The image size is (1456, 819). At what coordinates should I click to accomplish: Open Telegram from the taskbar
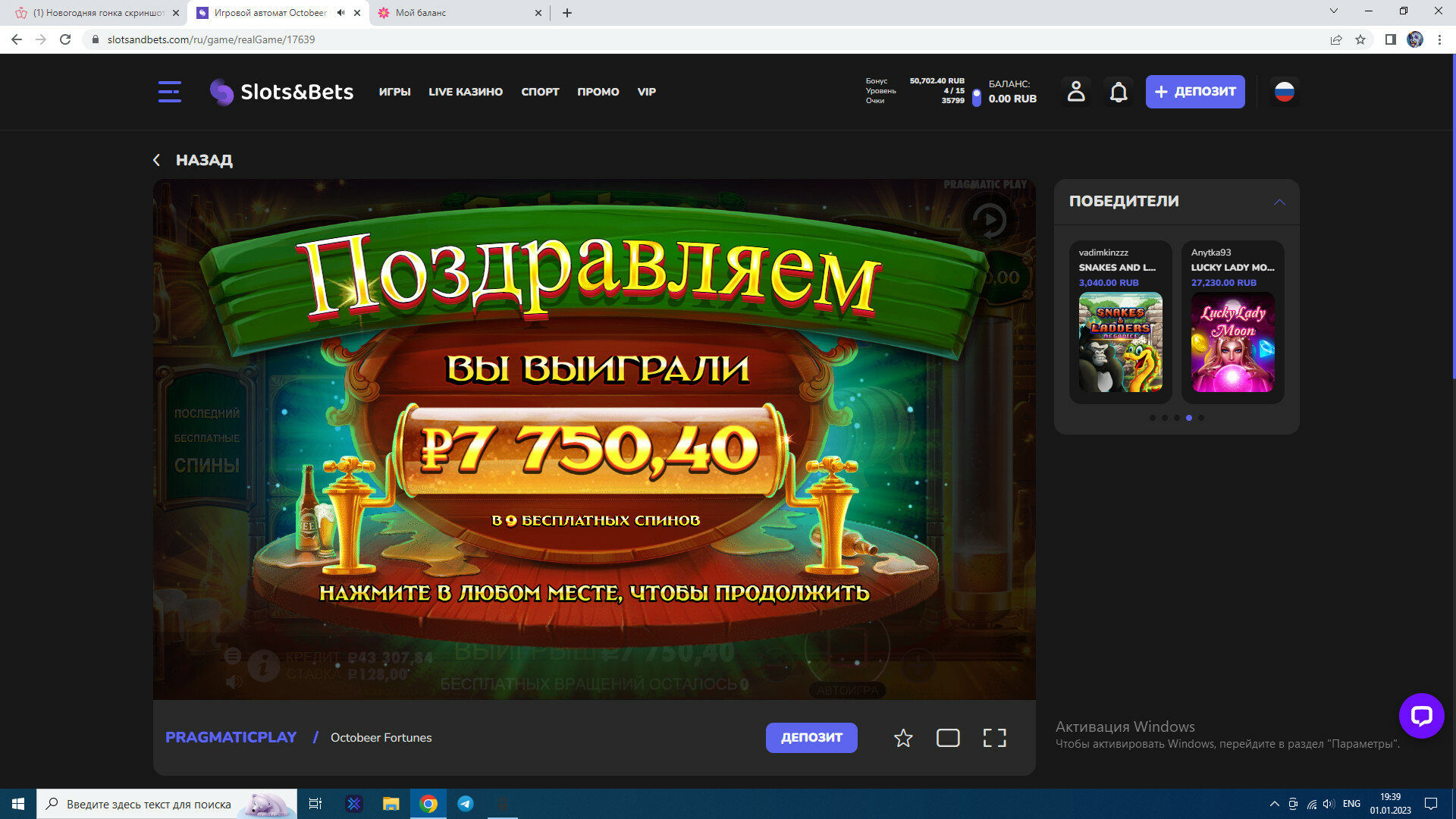[466, 804]
